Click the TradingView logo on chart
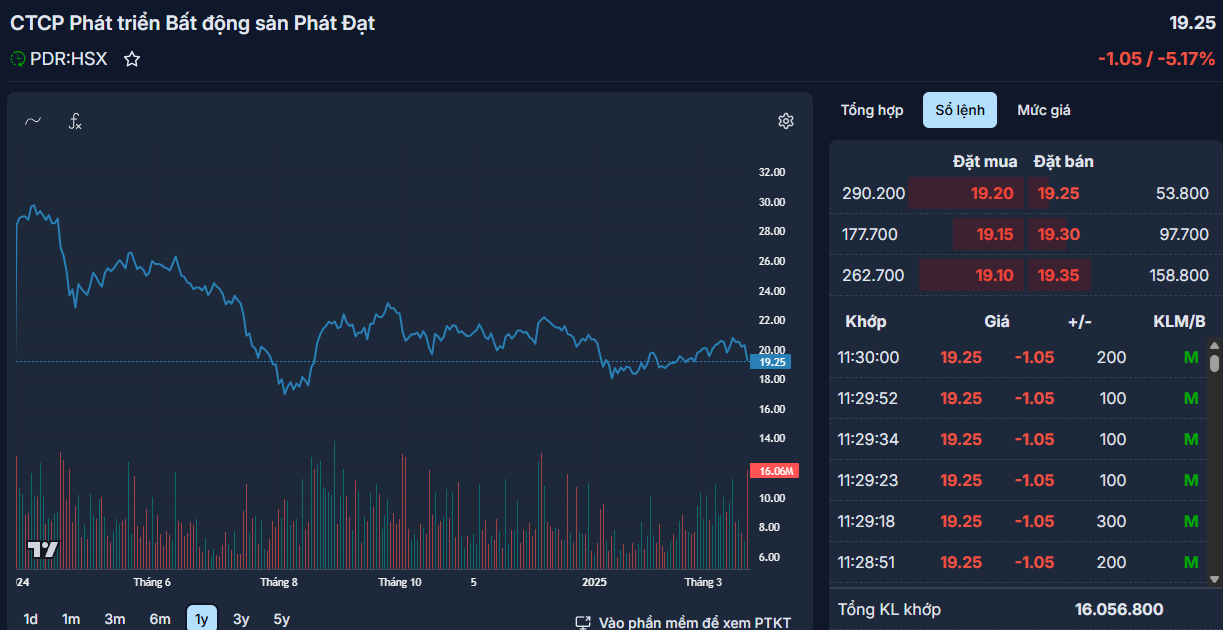This screenshot has height=630, width=1223. 43,549
